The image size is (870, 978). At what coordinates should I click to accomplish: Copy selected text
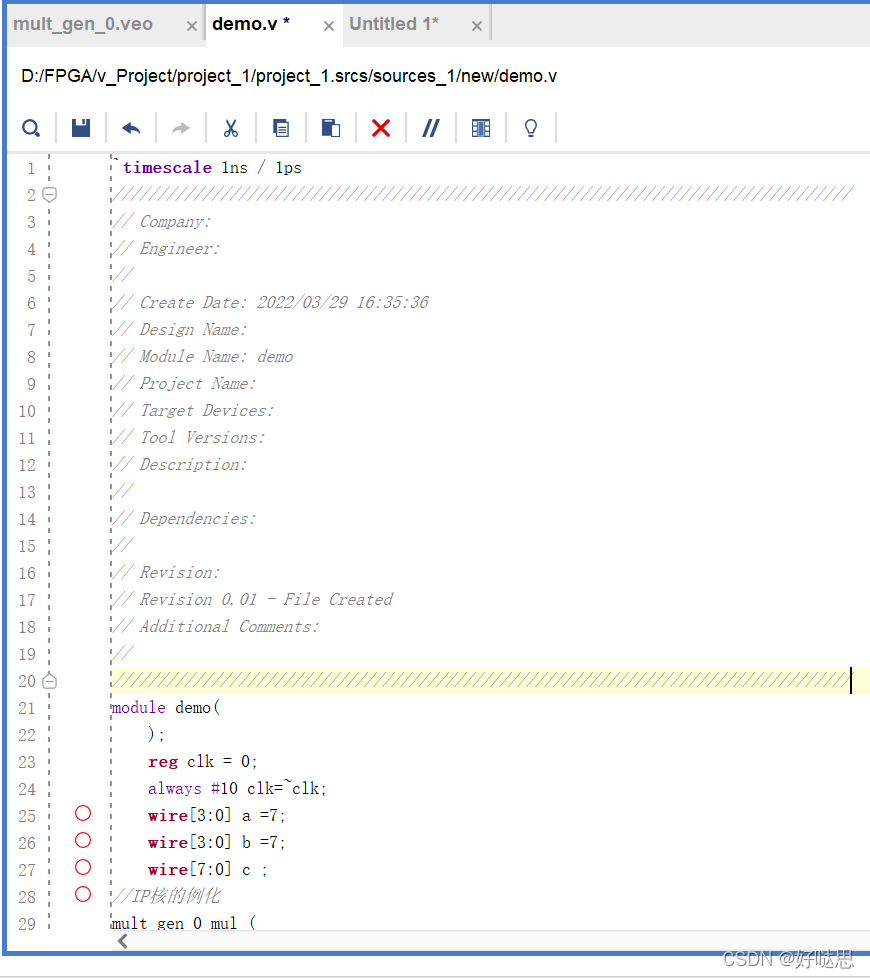tap(281, 128)
